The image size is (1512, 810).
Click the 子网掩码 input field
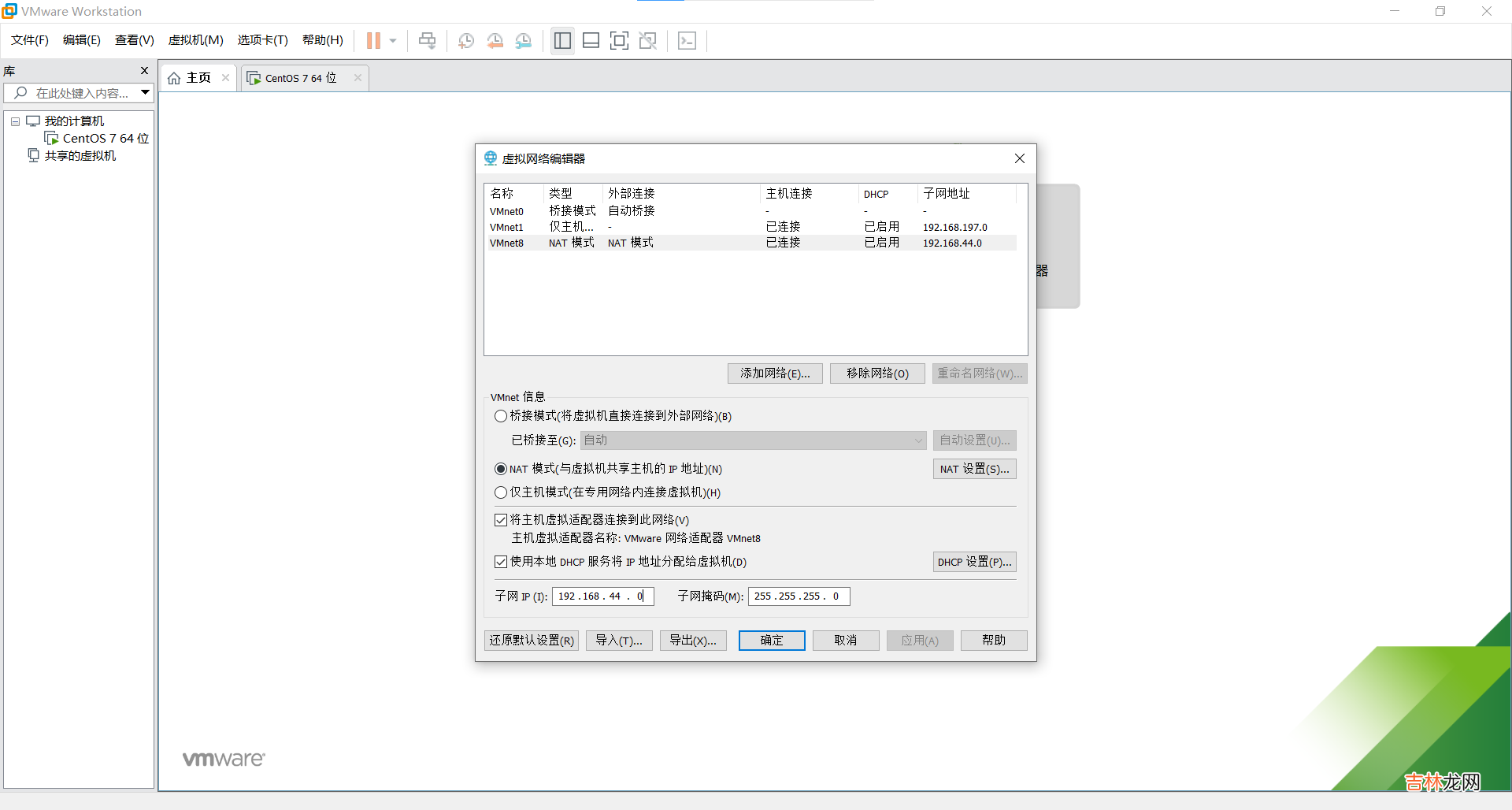pos(799,596)
